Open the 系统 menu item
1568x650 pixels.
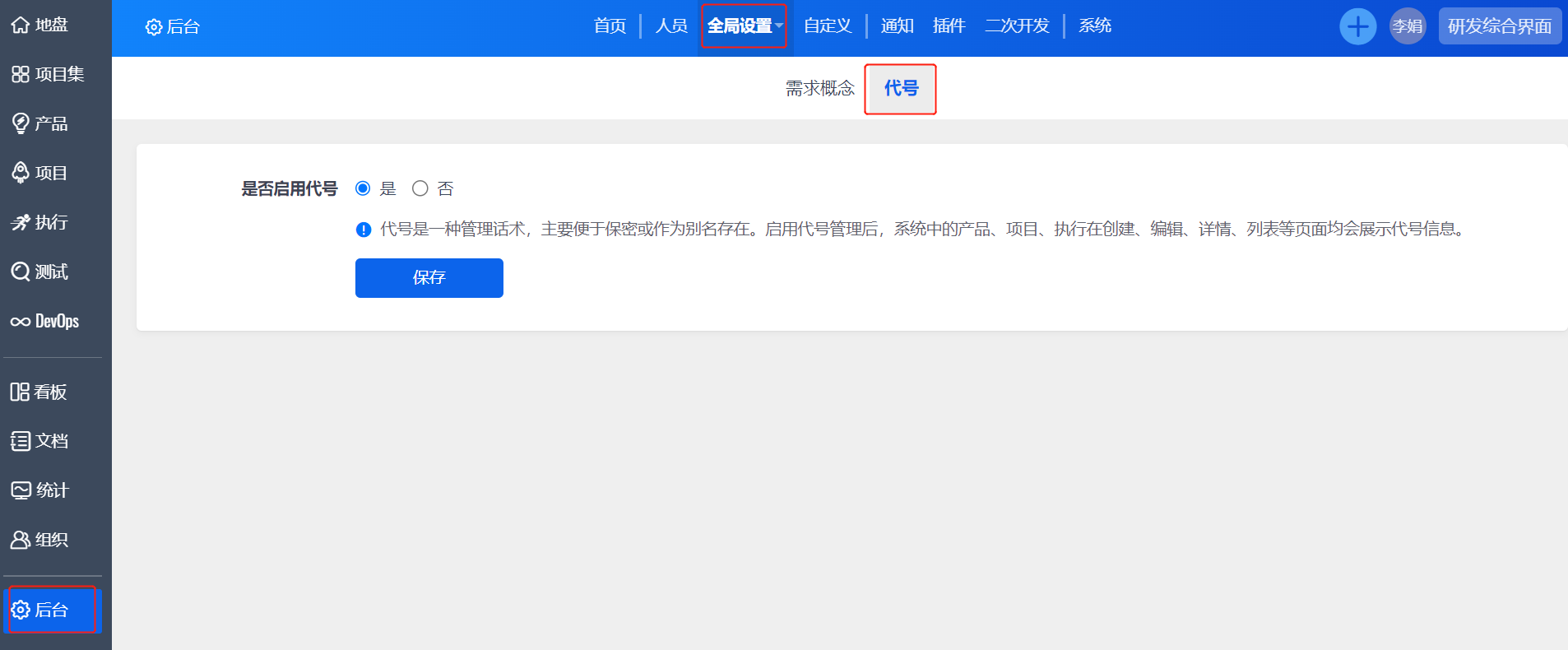click(x=1095, y=26)
